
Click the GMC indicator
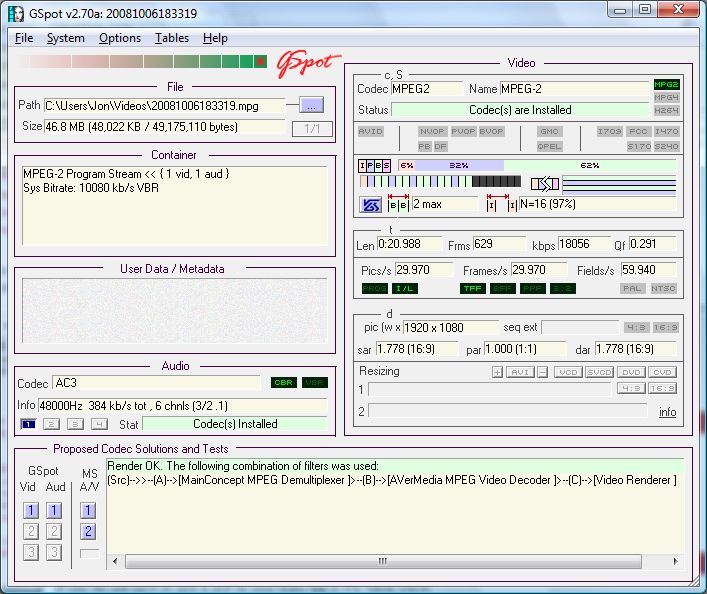pyautogui.click(x=549, y=132)
